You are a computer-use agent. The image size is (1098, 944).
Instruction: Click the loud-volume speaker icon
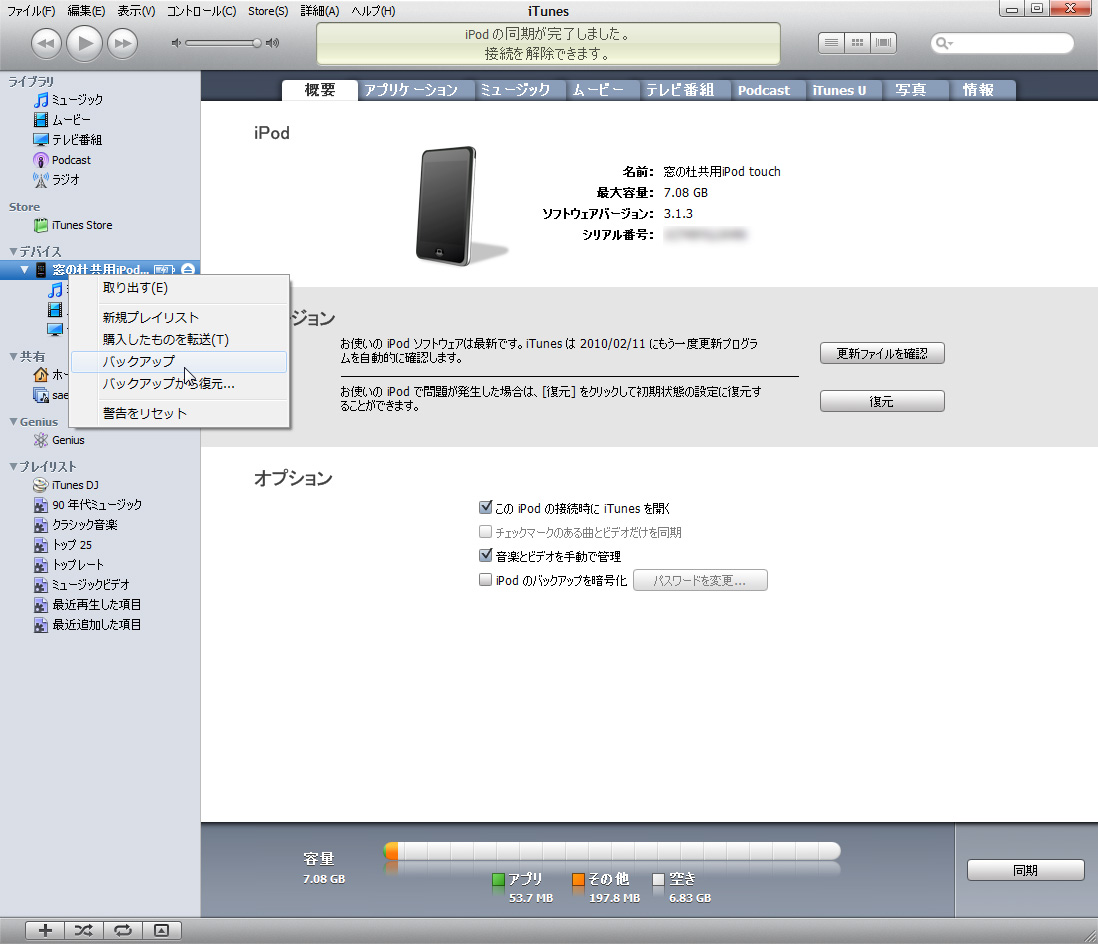(272, 43)
